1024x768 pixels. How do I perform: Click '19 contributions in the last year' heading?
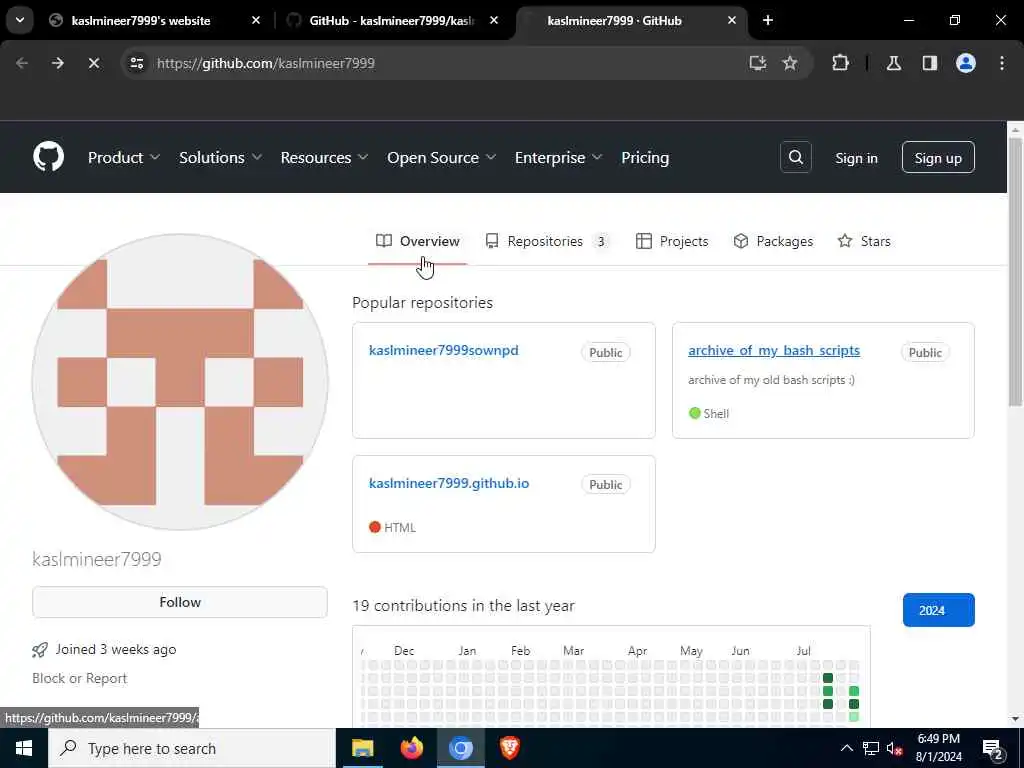click(464, 605)
